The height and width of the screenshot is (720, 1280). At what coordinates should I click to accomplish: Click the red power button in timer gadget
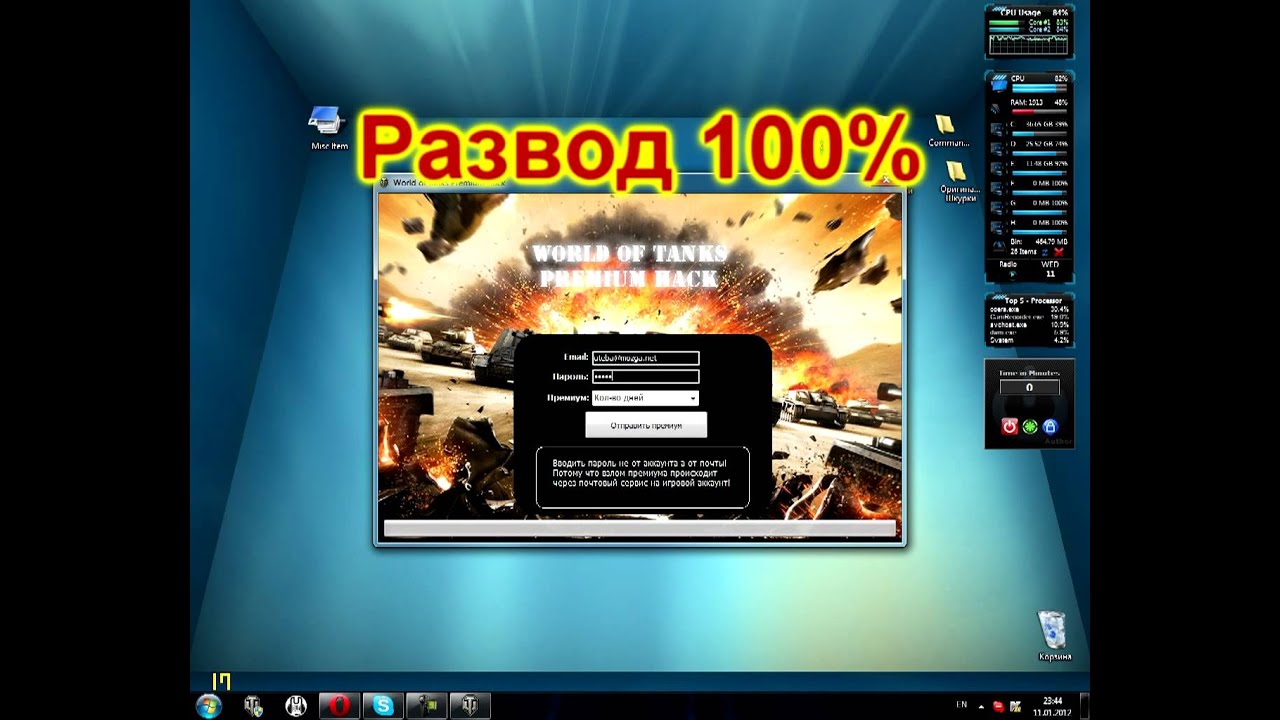1009,427
